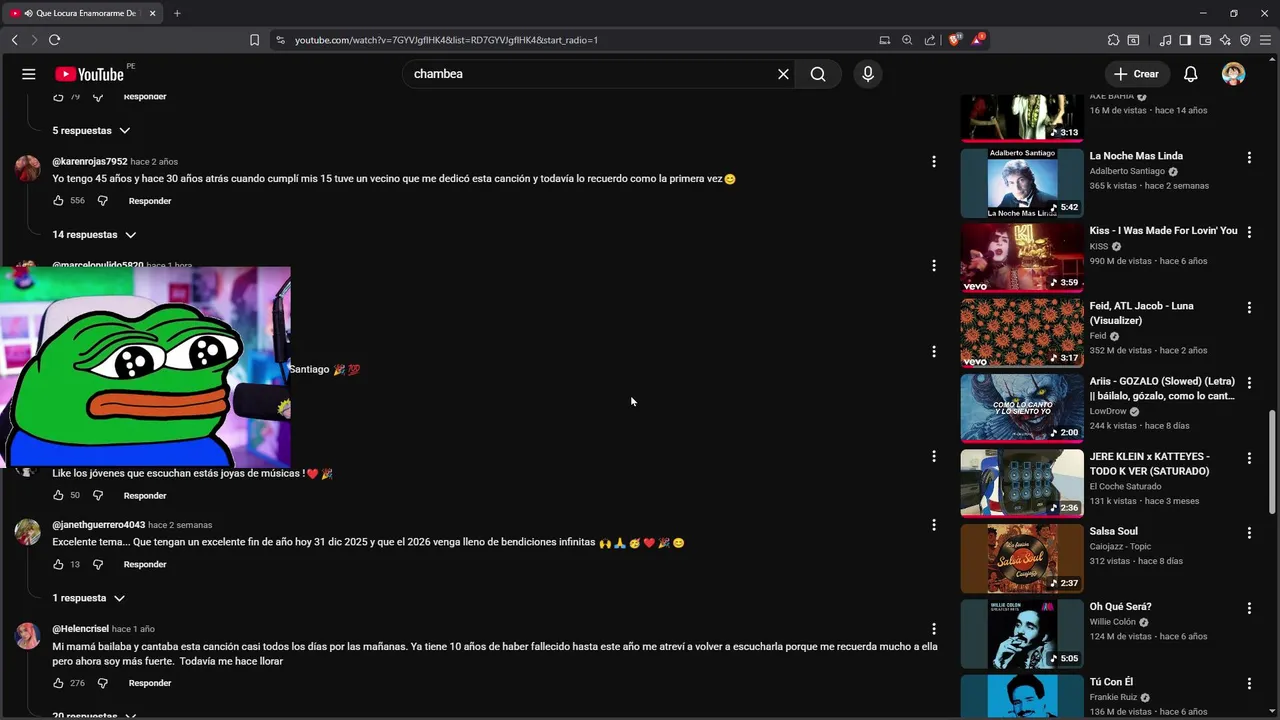Open options for Salsa Soul video
Image resolution: width=1280 pixels, height=720 pixels.
pyautogui.click(x=1249, y=533)
